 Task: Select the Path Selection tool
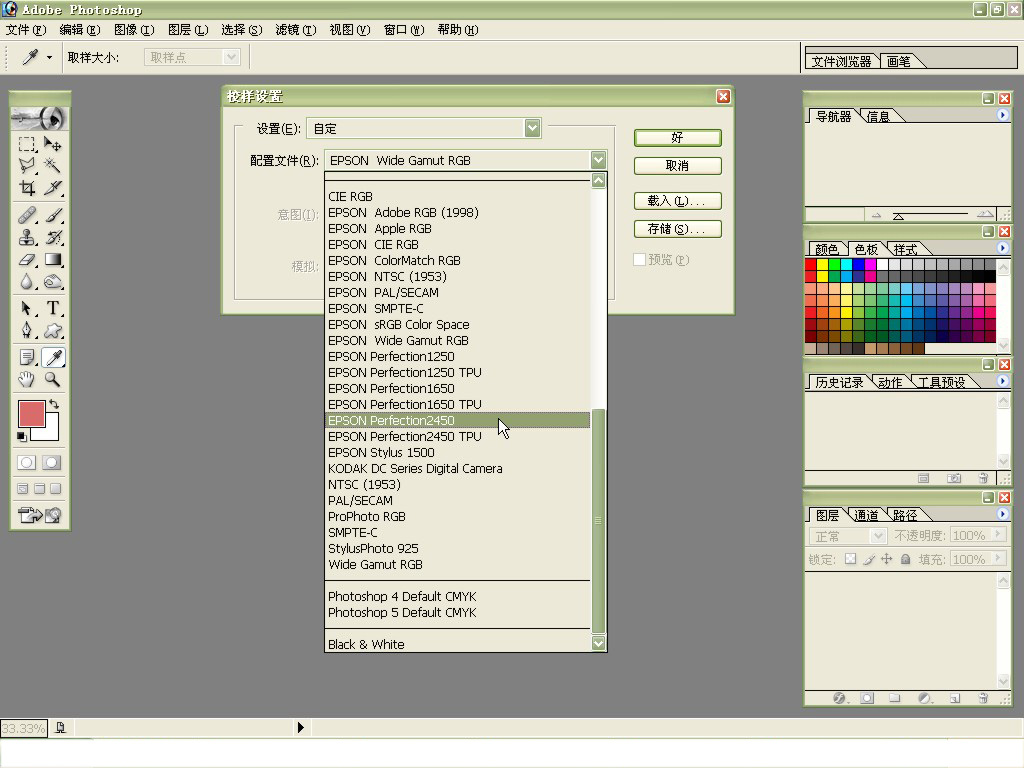pos(27,308)
